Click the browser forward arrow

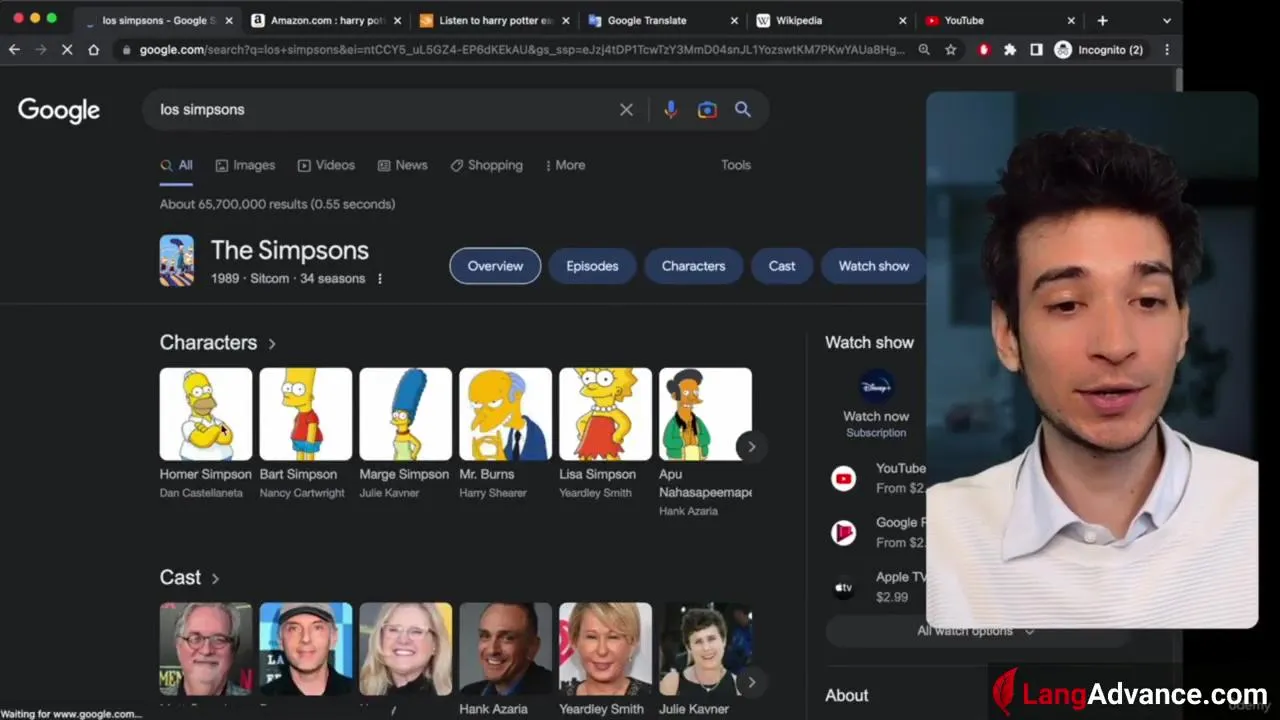click(41, 49)
